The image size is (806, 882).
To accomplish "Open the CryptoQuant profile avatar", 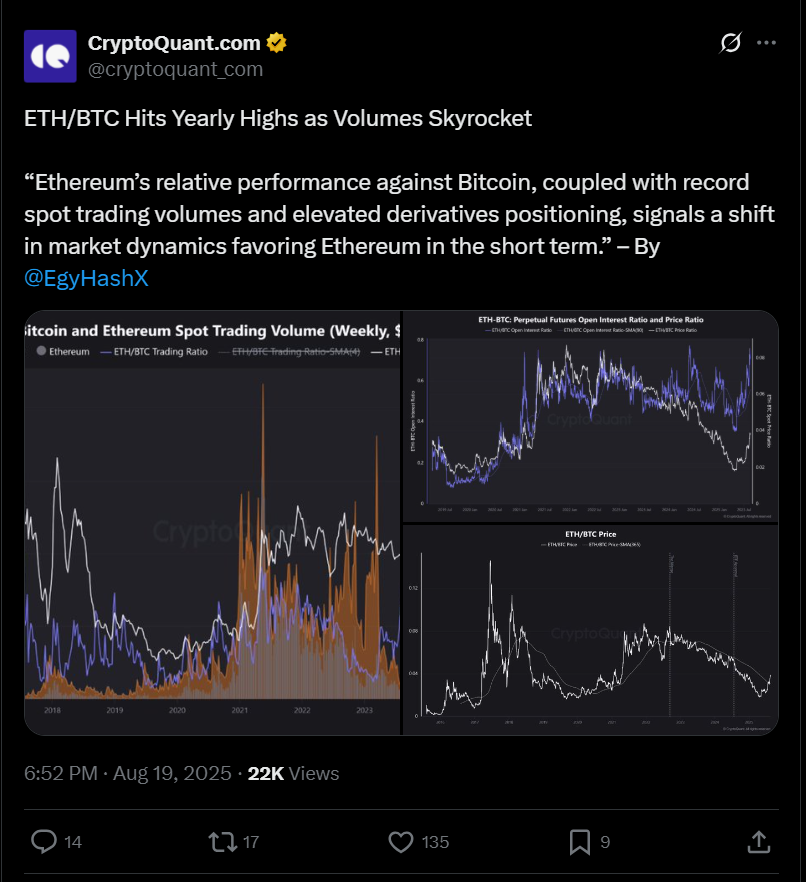I will [x=50, y=56].
